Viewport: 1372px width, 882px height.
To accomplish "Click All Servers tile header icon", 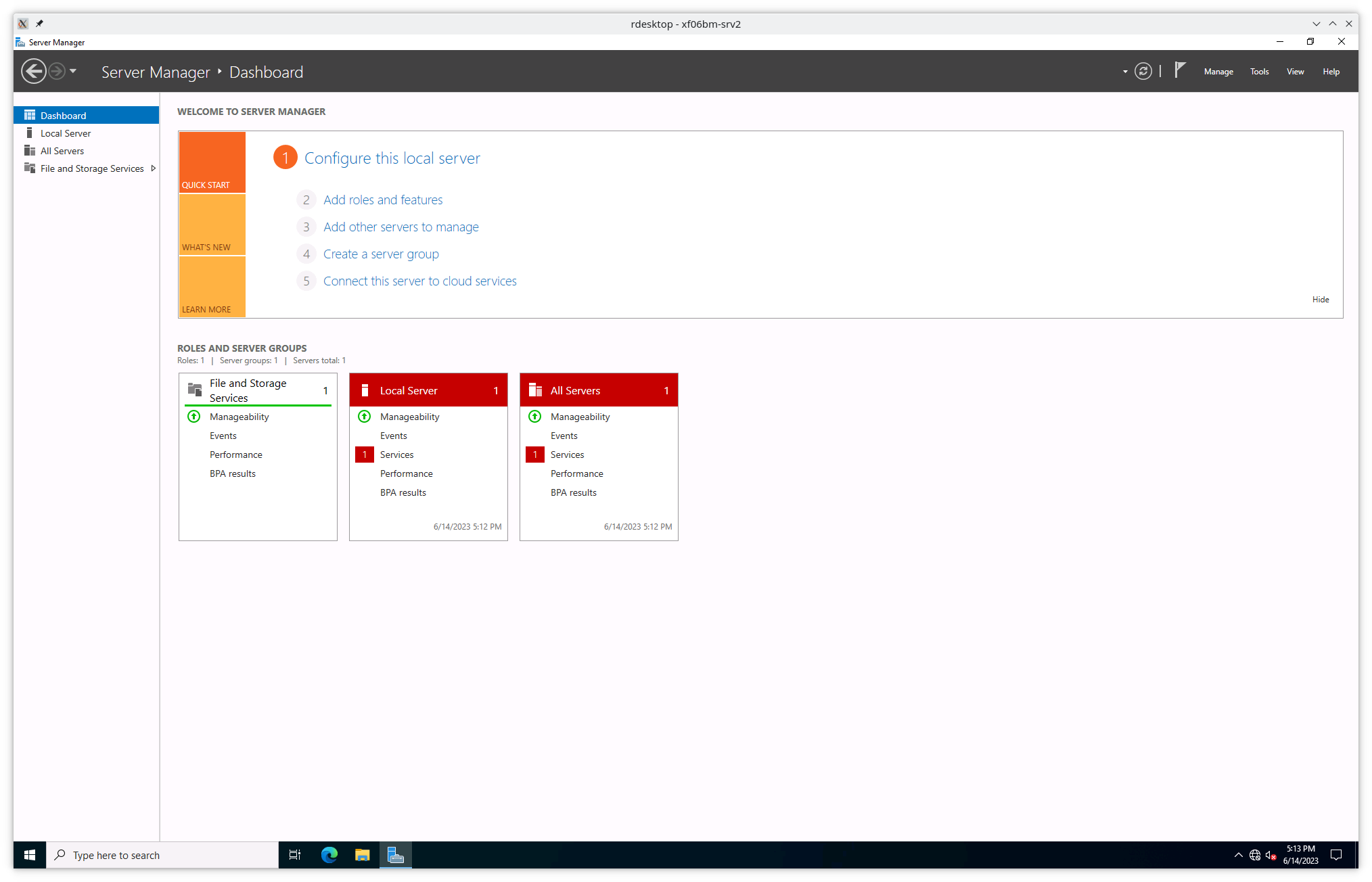I will tap(535, 390).
